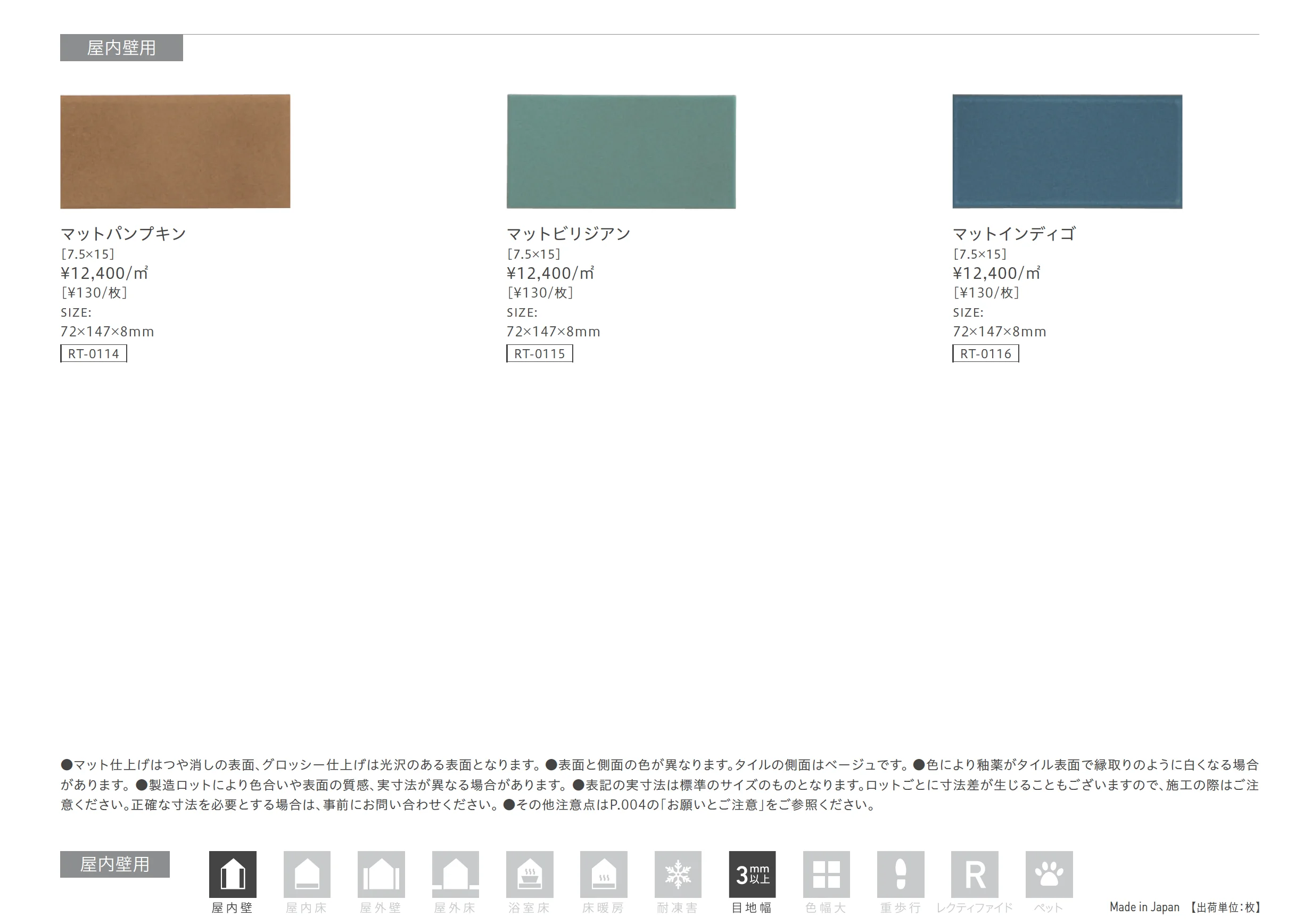Screen dimensions: 1303x924
Task: Click ¥12,400/㎡ price under マットインディゴ
Action: click(997, 273)
